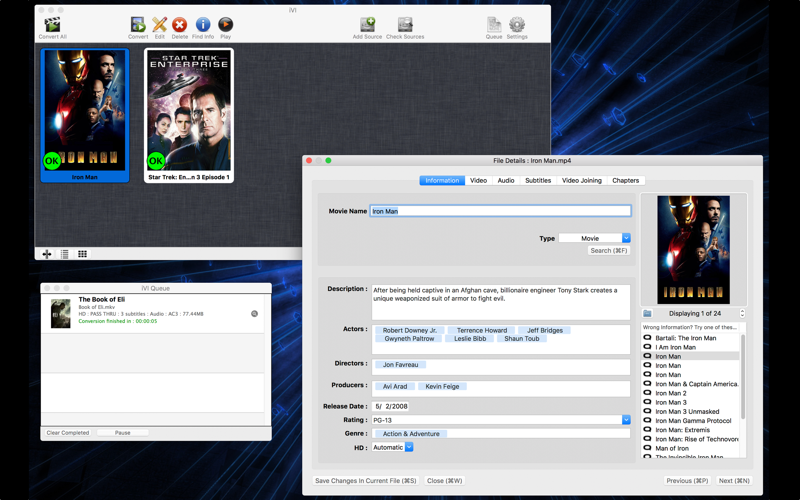Switch to grid view layout
800x500 pixels.
[x=82, y=254]
